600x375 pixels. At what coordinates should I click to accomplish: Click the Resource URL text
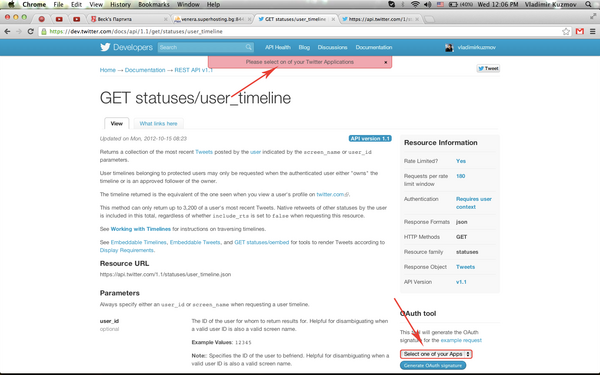(165, 274)
